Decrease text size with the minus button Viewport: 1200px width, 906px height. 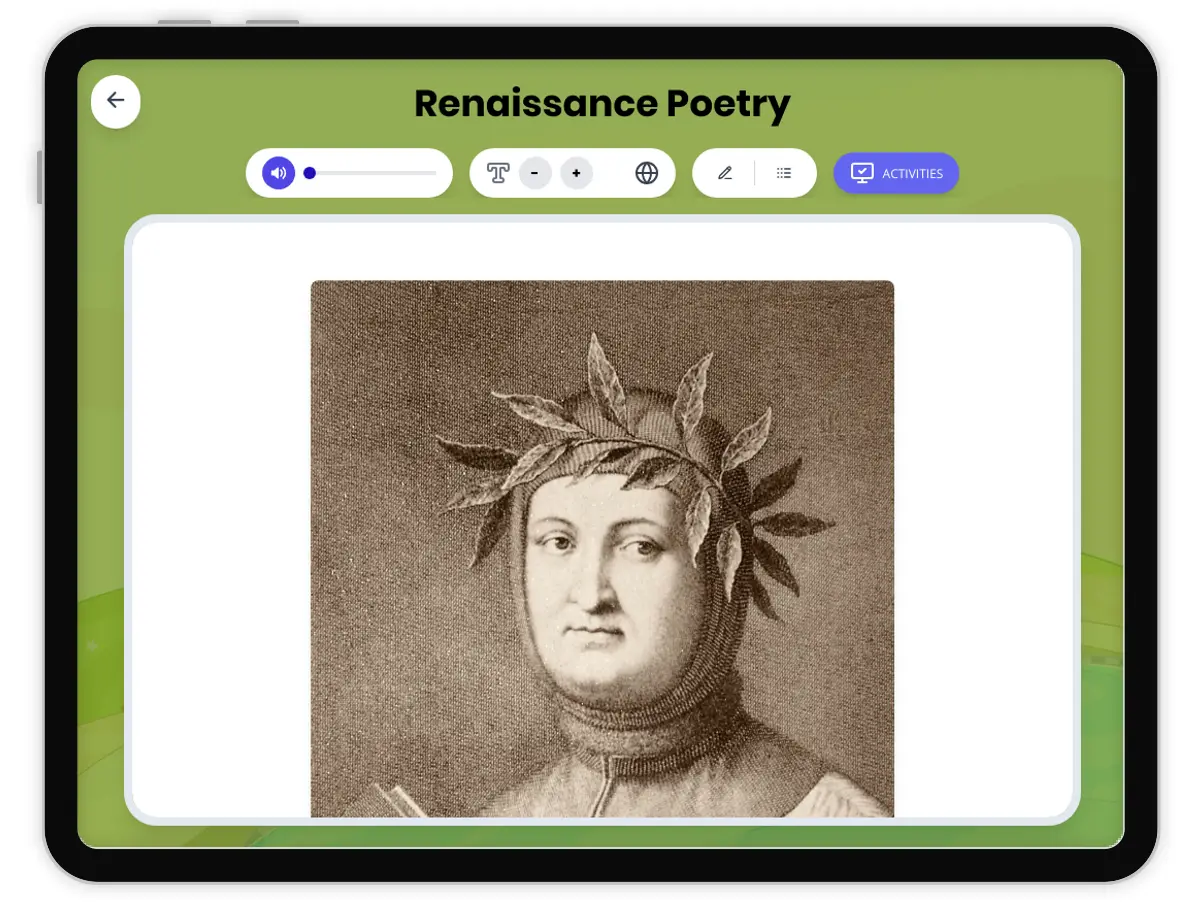point(535,173)
